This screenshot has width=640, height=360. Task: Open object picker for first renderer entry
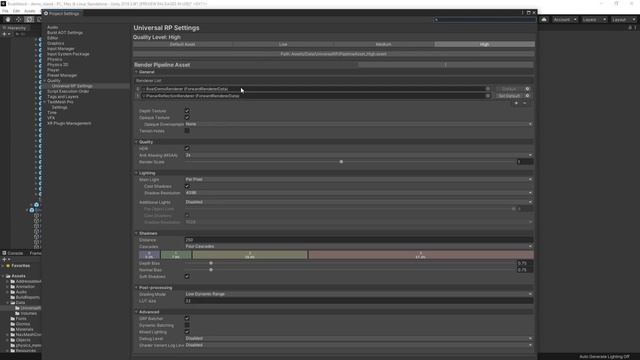488,89
